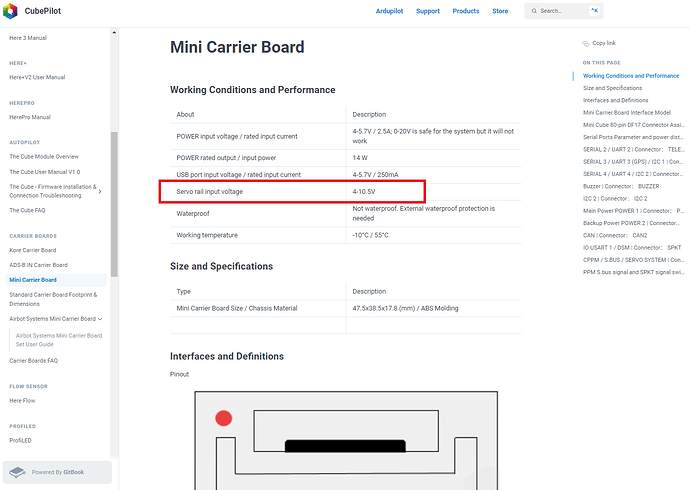Expand The Cube Firmware Installation chevron
The image size is (690, 490).
[x=100, y=191]
